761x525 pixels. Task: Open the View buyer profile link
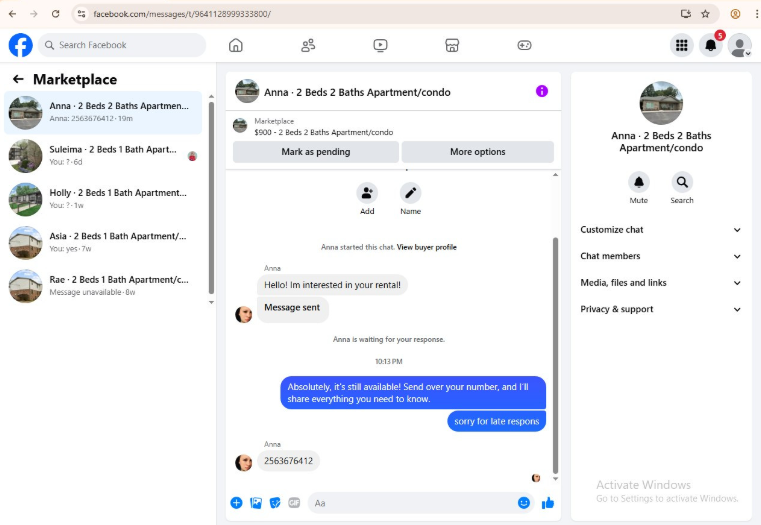427,247
